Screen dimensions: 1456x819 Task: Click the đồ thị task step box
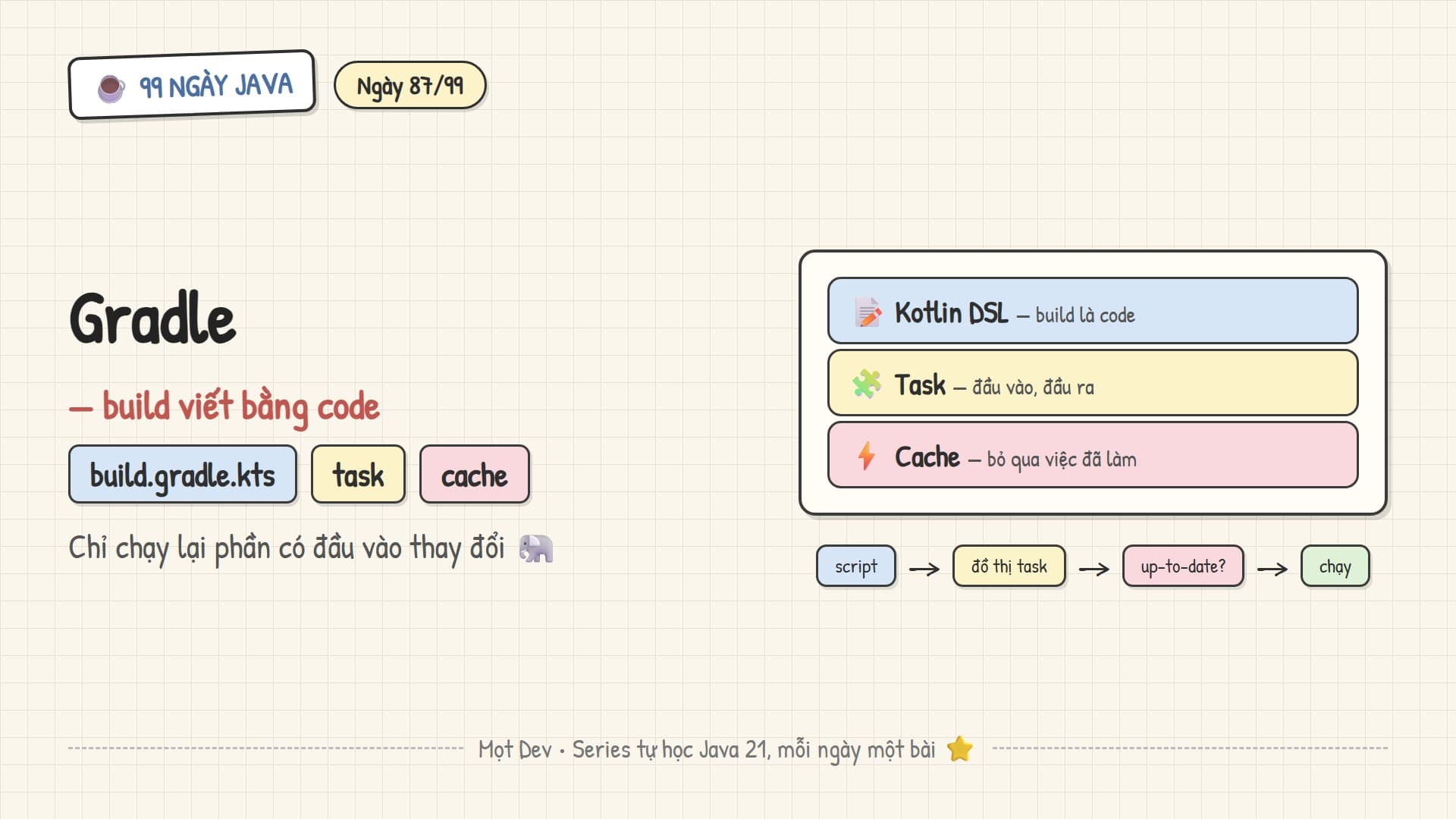pyautogui.click(x=1009, y=566)
